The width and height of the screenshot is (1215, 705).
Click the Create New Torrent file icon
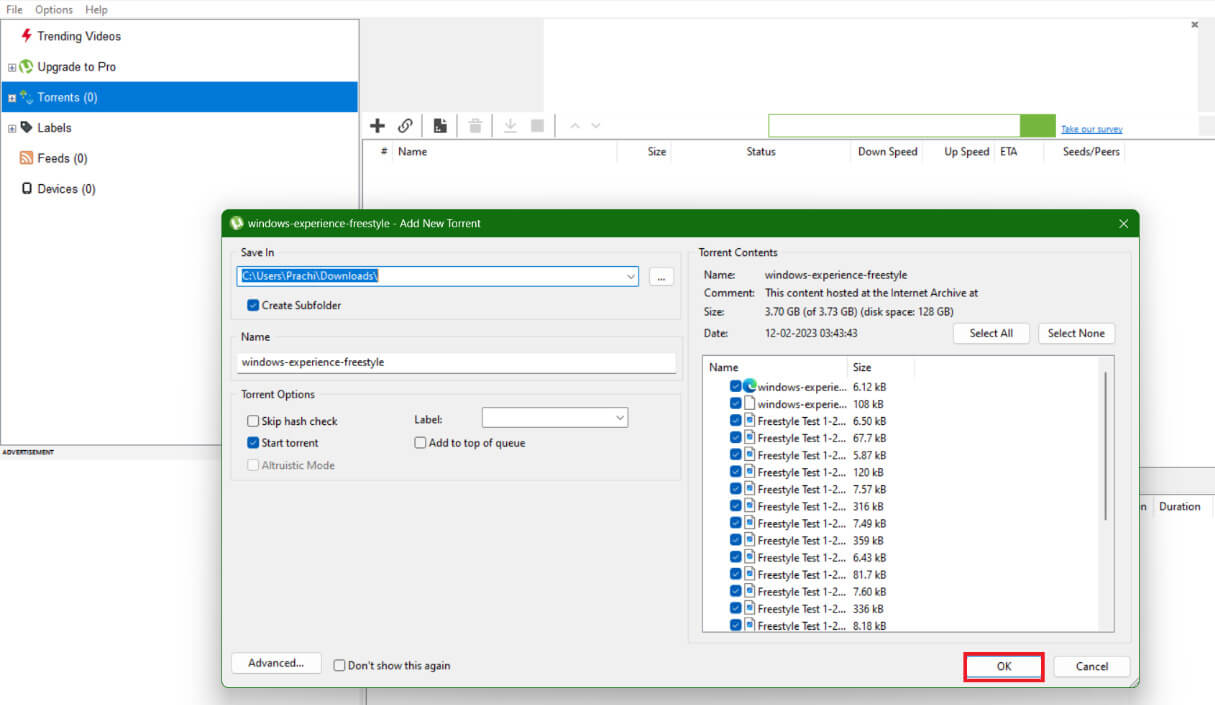440,126
